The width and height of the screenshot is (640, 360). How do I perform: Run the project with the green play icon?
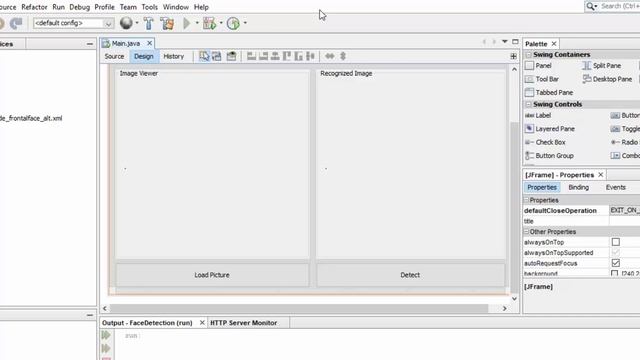187,23
